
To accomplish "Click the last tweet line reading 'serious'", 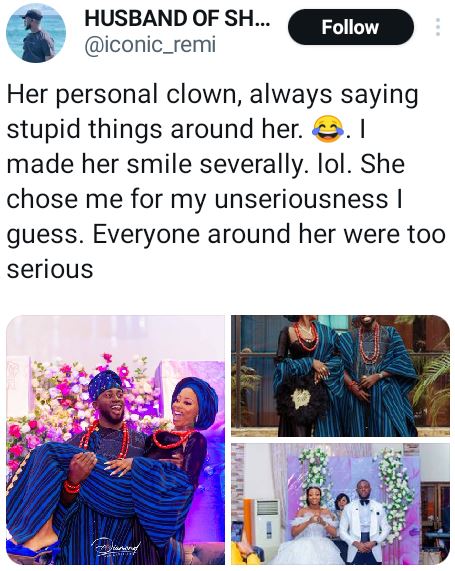I will [x=50, y=269].
